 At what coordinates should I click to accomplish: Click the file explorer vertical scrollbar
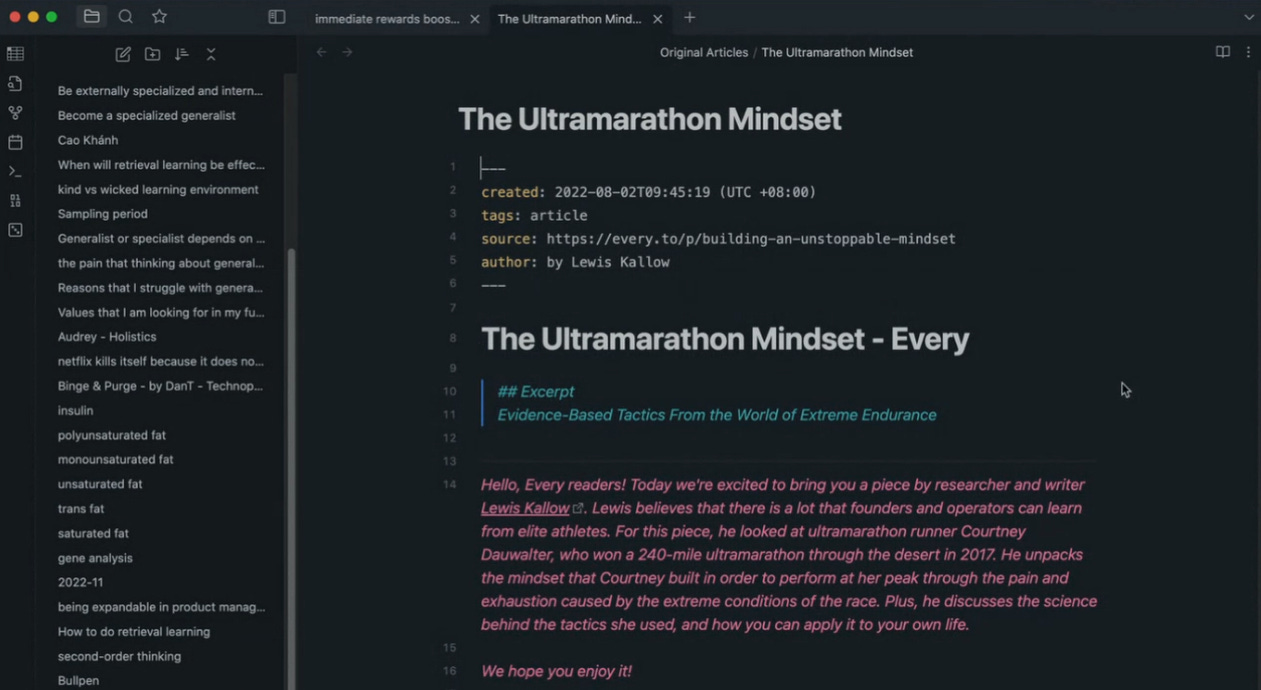[291, 470]
